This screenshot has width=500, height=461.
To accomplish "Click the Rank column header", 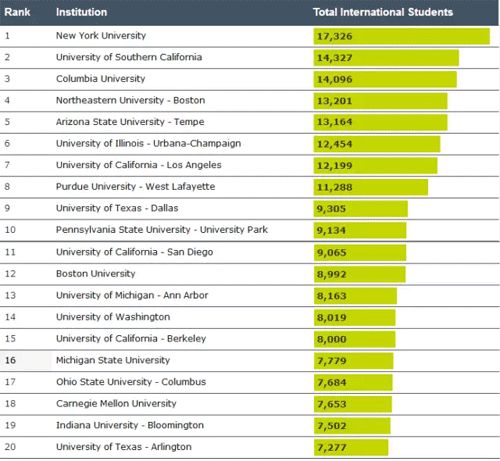I will pyautogui.click(x=17, y=12).
